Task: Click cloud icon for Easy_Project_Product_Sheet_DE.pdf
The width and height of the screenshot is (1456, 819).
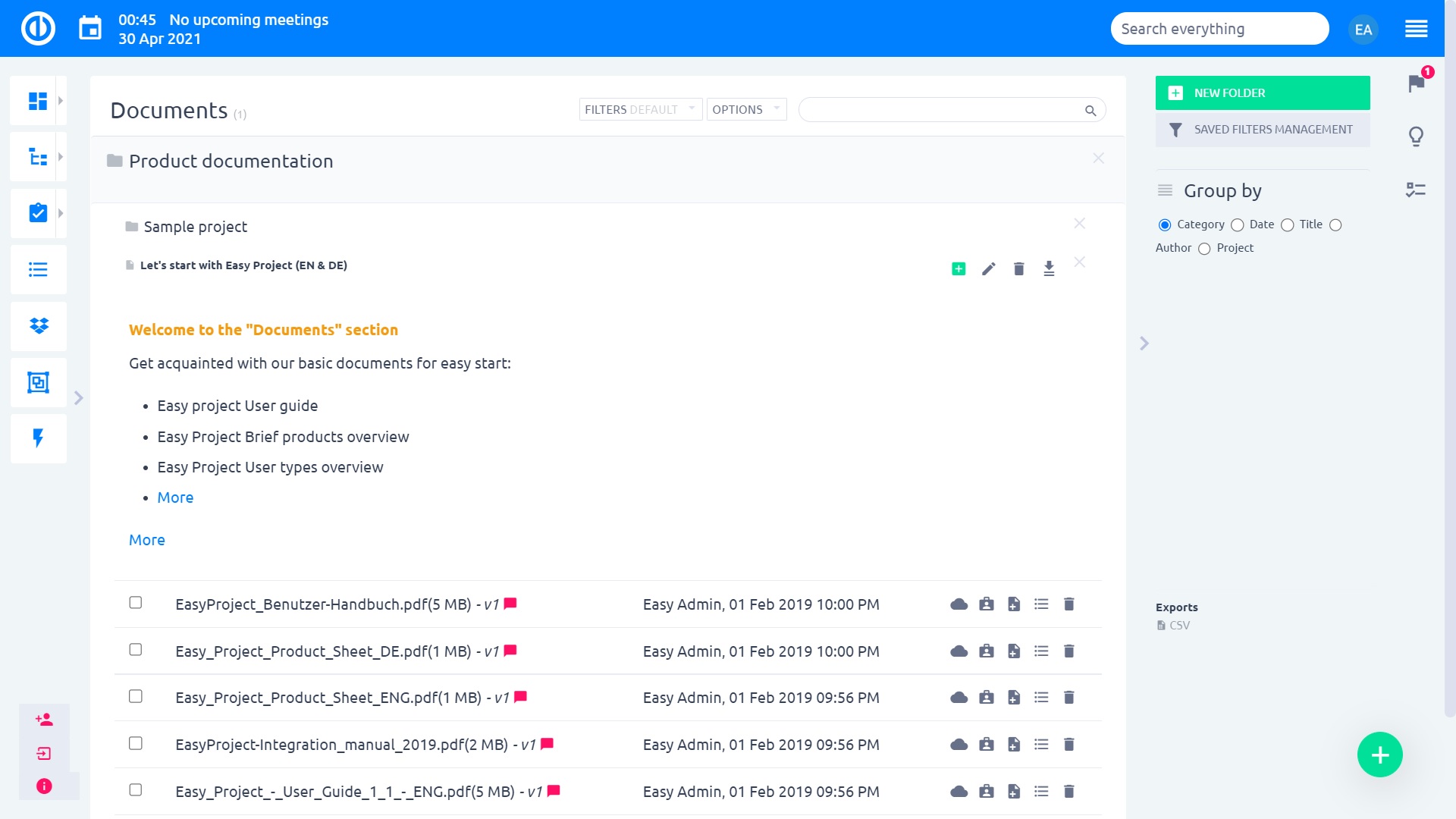Action: pyautogui.click(x=959, y=651)
